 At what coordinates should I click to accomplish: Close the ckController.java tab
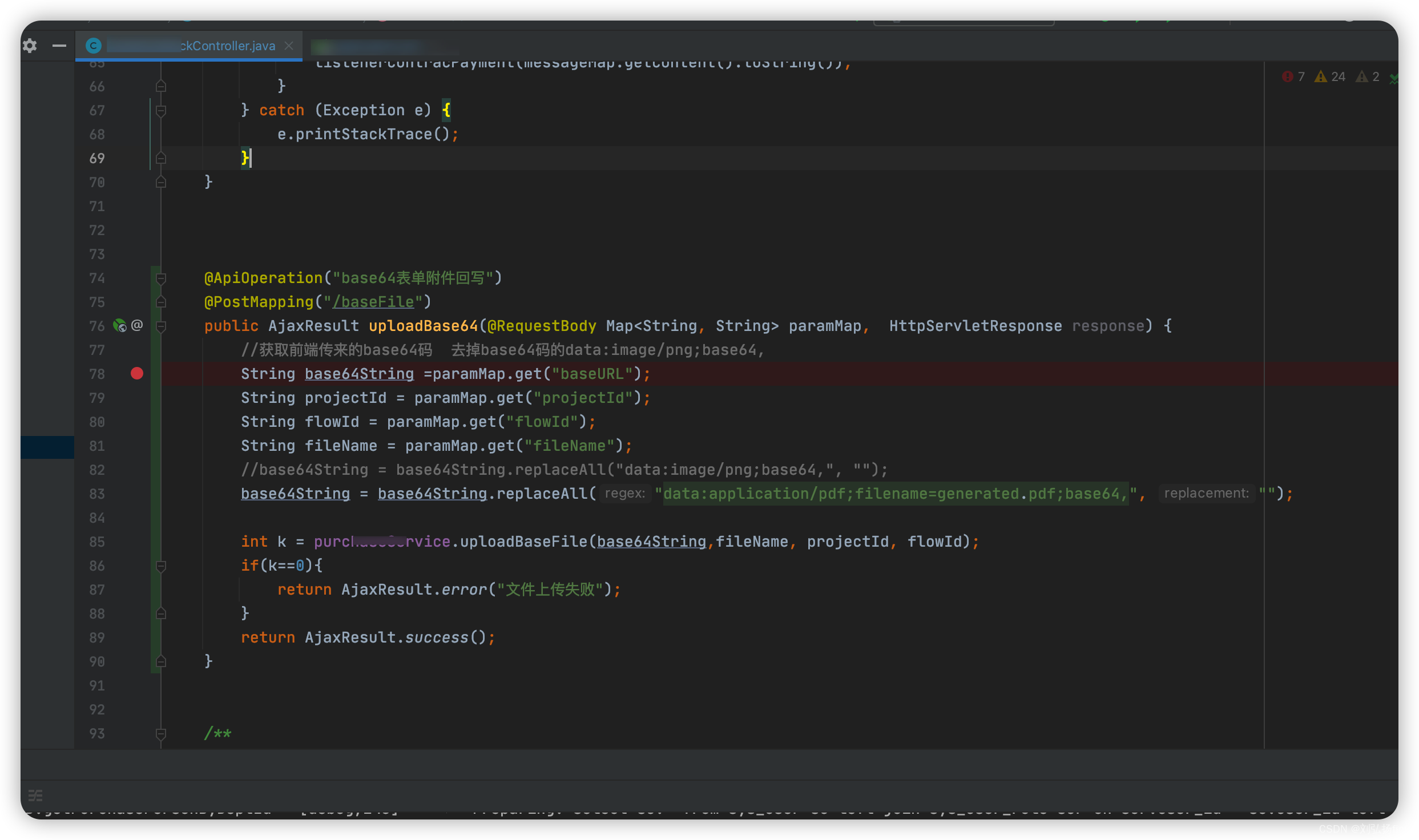[289, 46]
